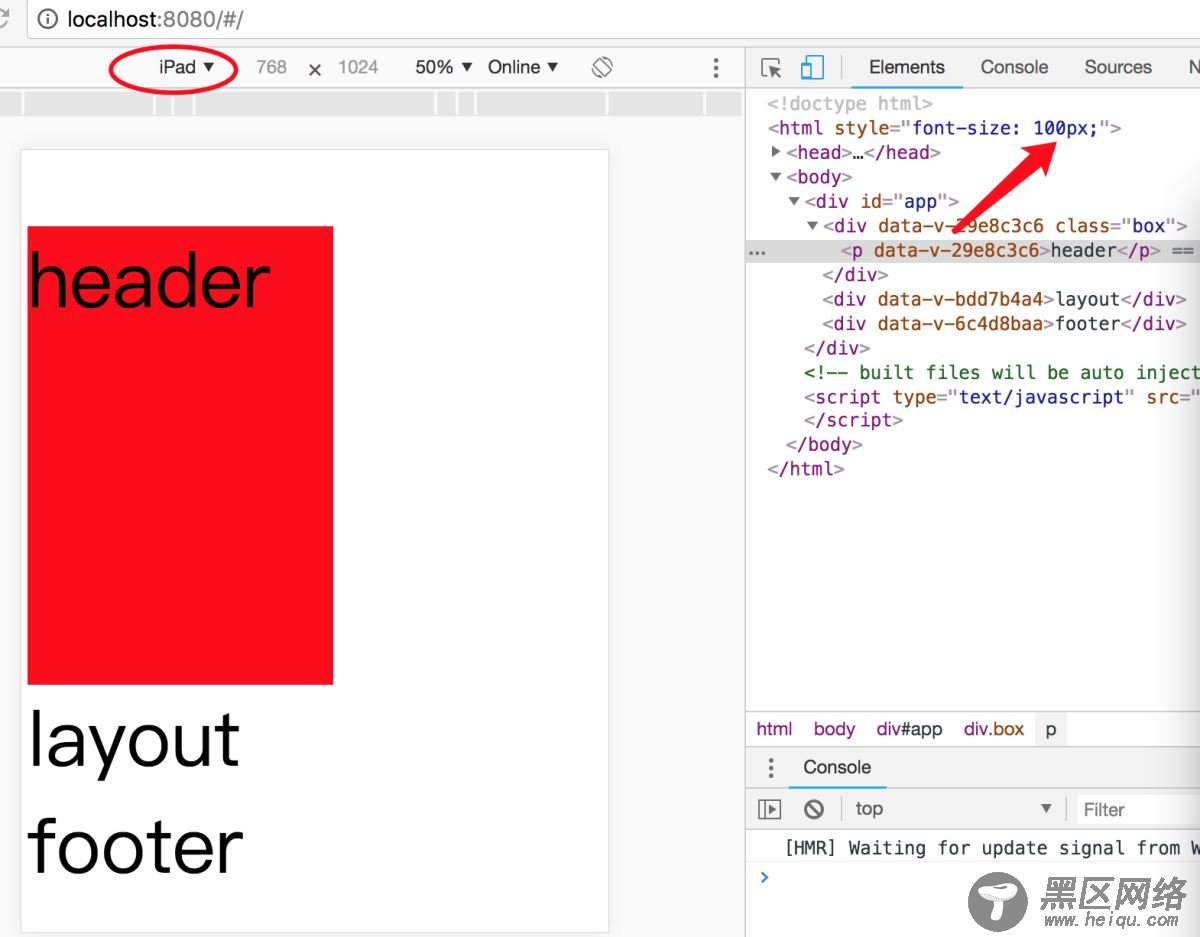The height and width of the screenshot is (937, 1200).
Task: Open the Online throttling dropdown
Action: pos(523,67)
